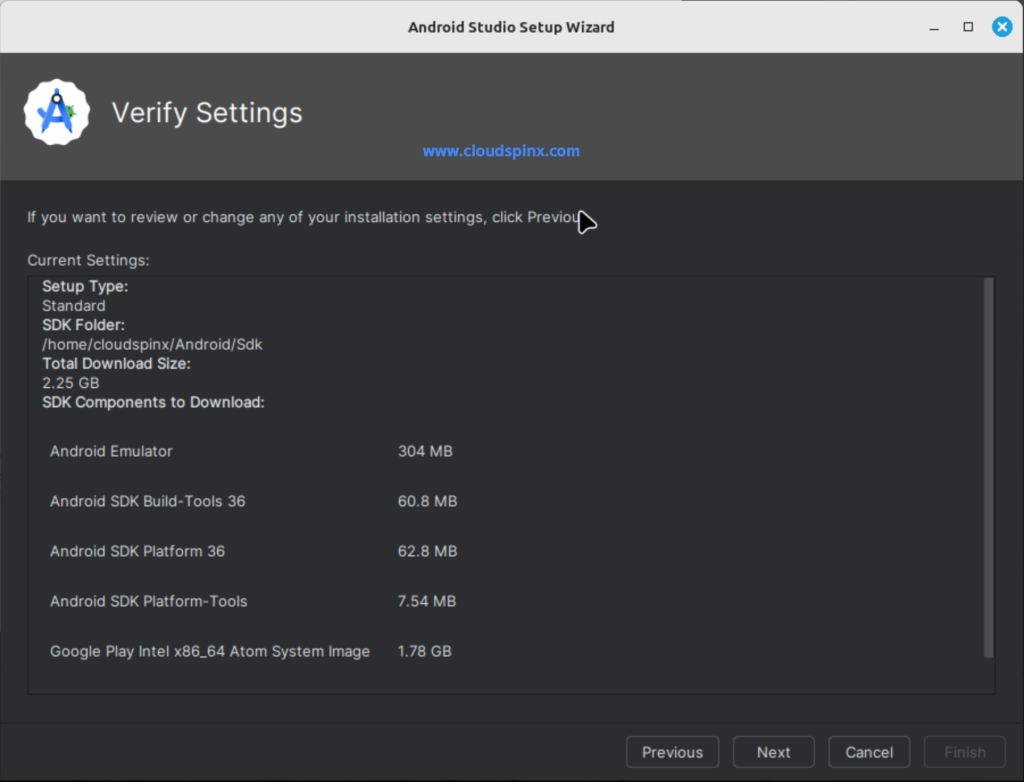Click the Setup Type label
This screenshot has width=1024, height=782.
pyautogui.click(x=85, y=286)
